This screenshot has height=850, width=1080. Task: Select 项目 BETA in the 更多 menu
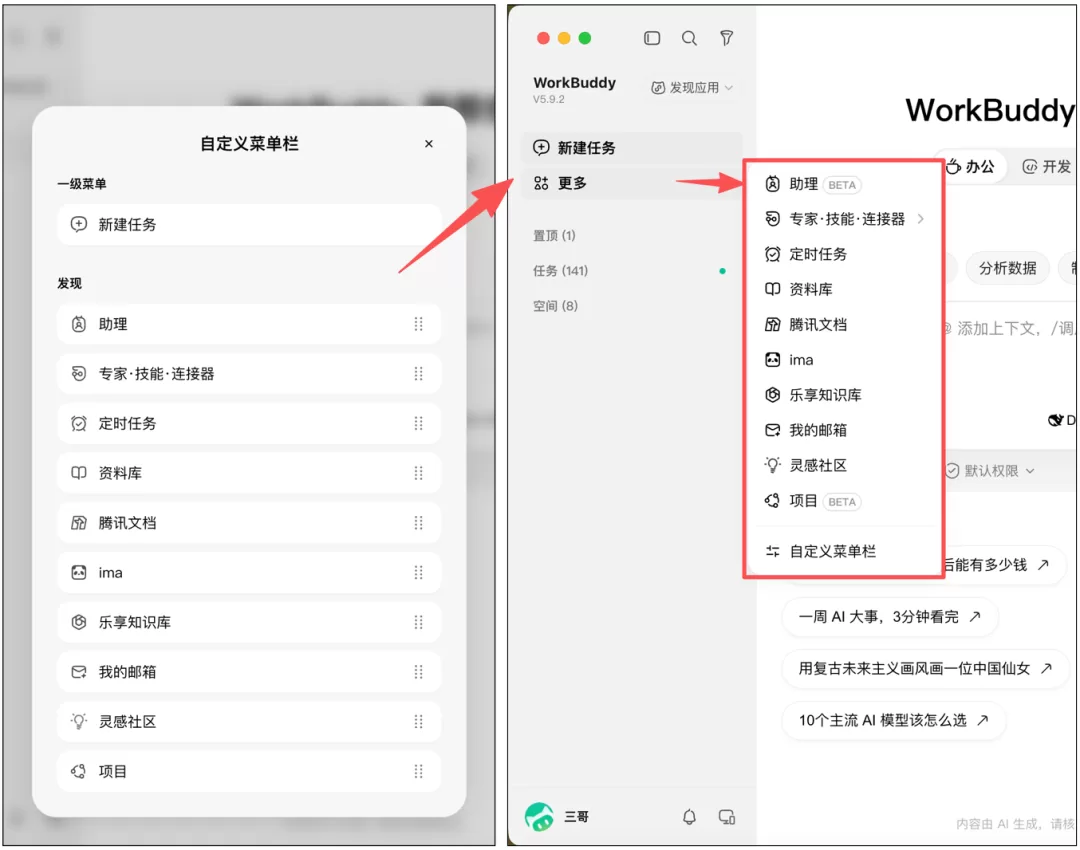pos(844,501)
